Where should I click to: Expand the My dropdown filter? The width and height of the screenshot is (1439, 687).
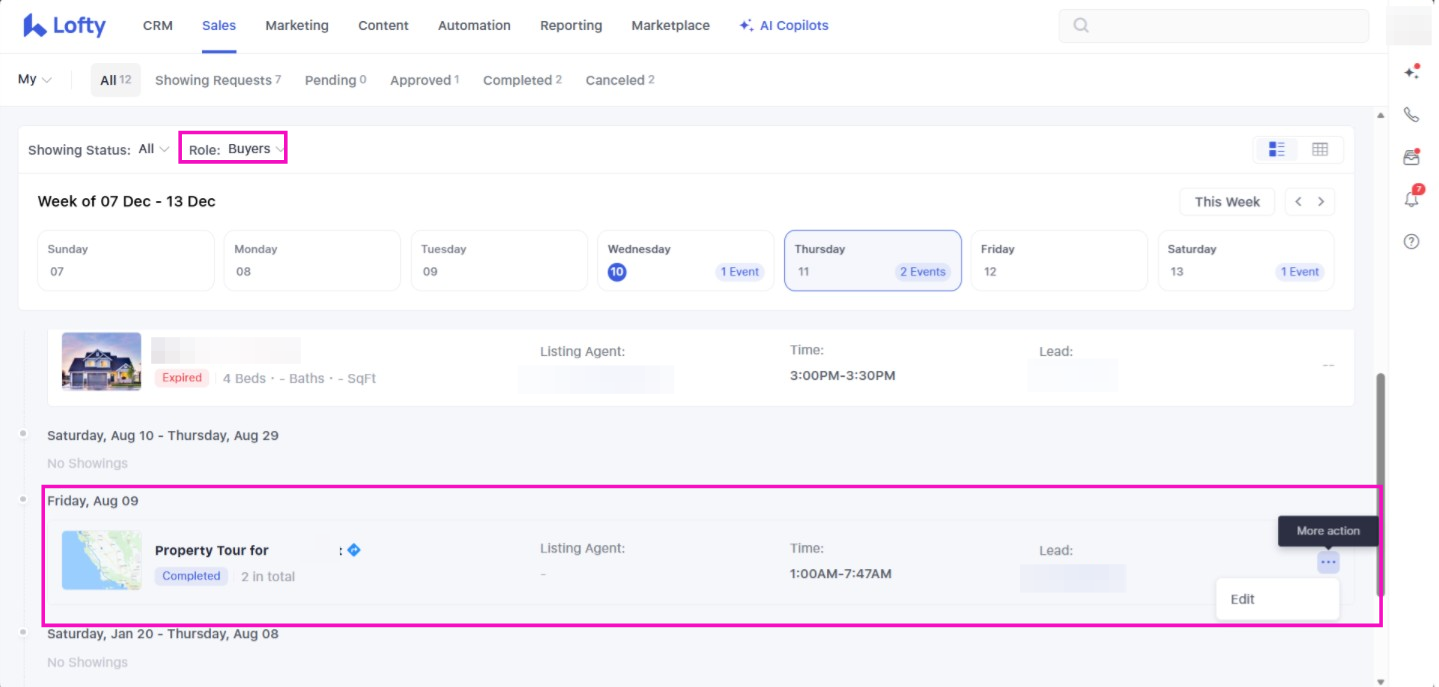[35, 80]
